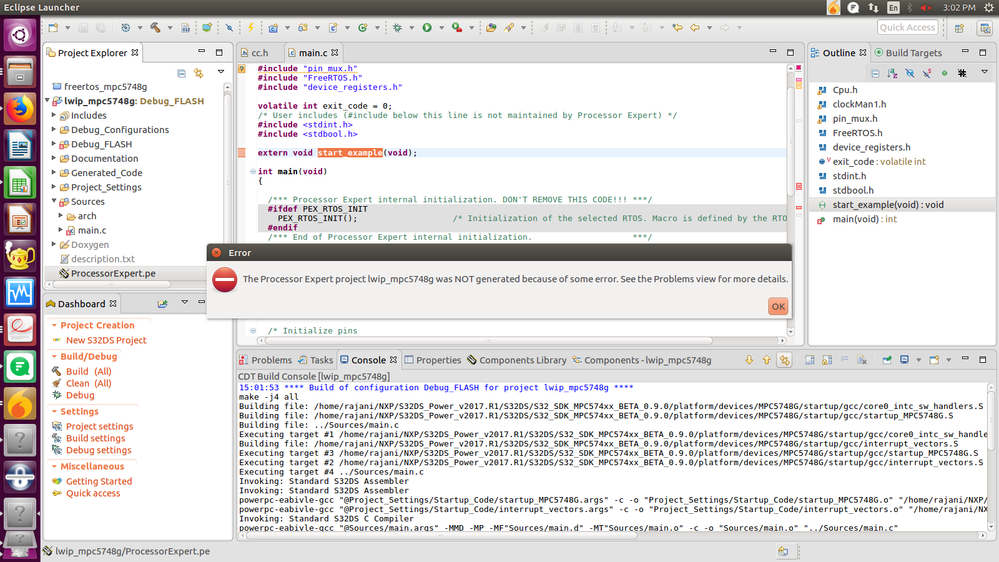Click the Ubuntu Dash home icon

pos(20,34)
